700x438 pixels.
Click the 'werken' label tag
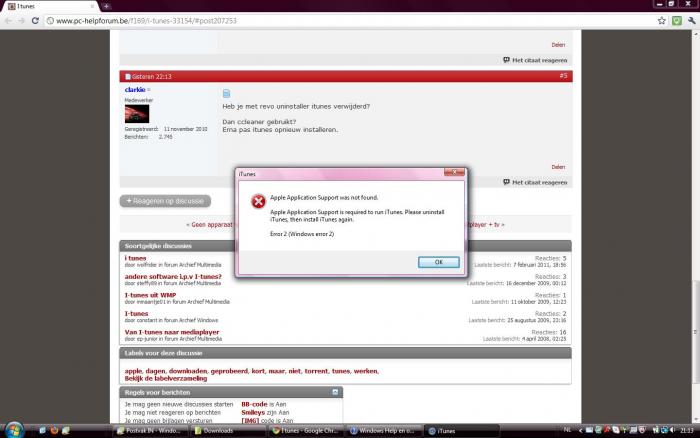366,371
